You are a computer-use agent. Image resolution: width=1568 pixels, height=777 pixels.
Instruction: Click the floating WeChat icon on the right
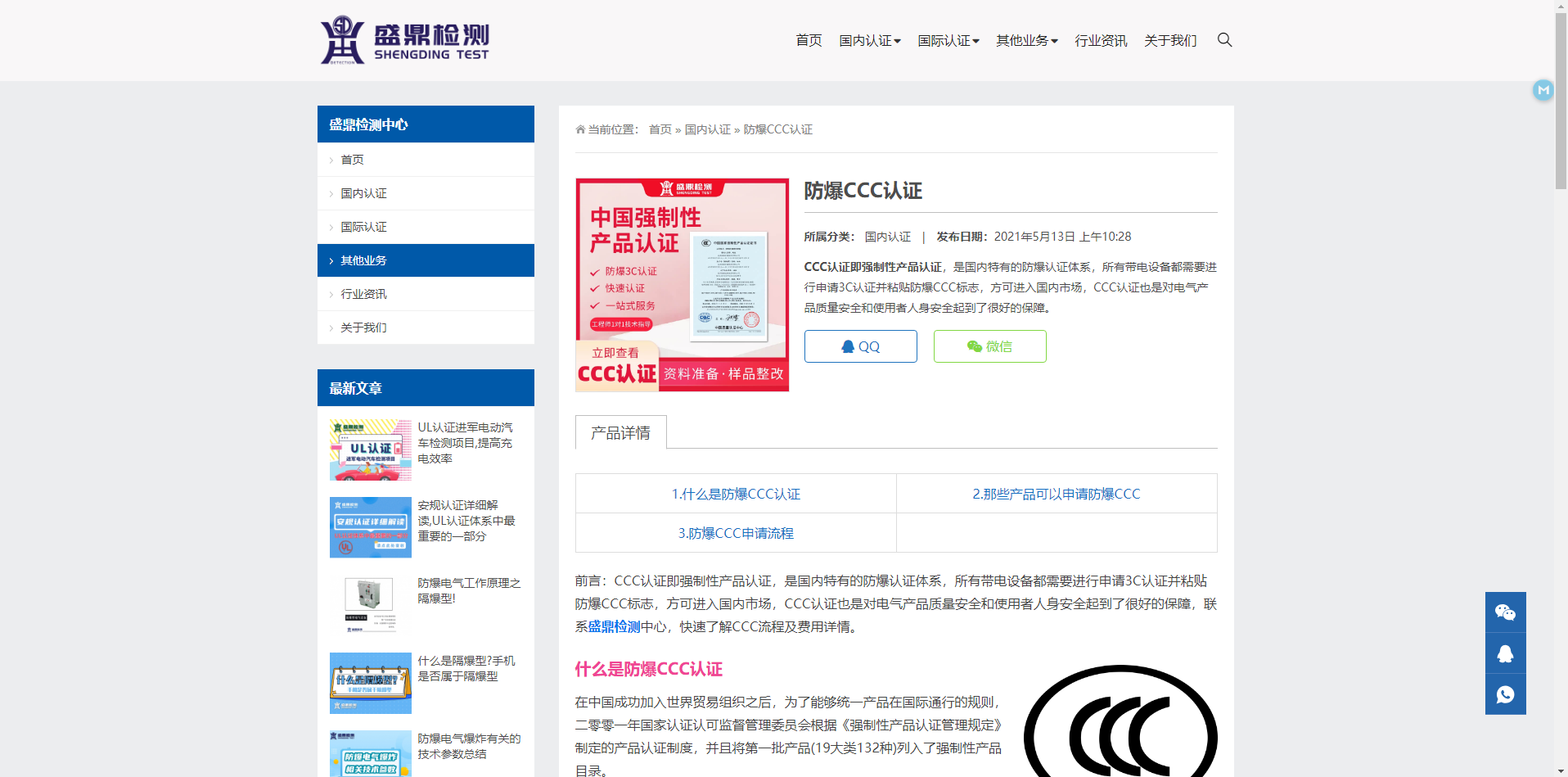point(1505,612)
